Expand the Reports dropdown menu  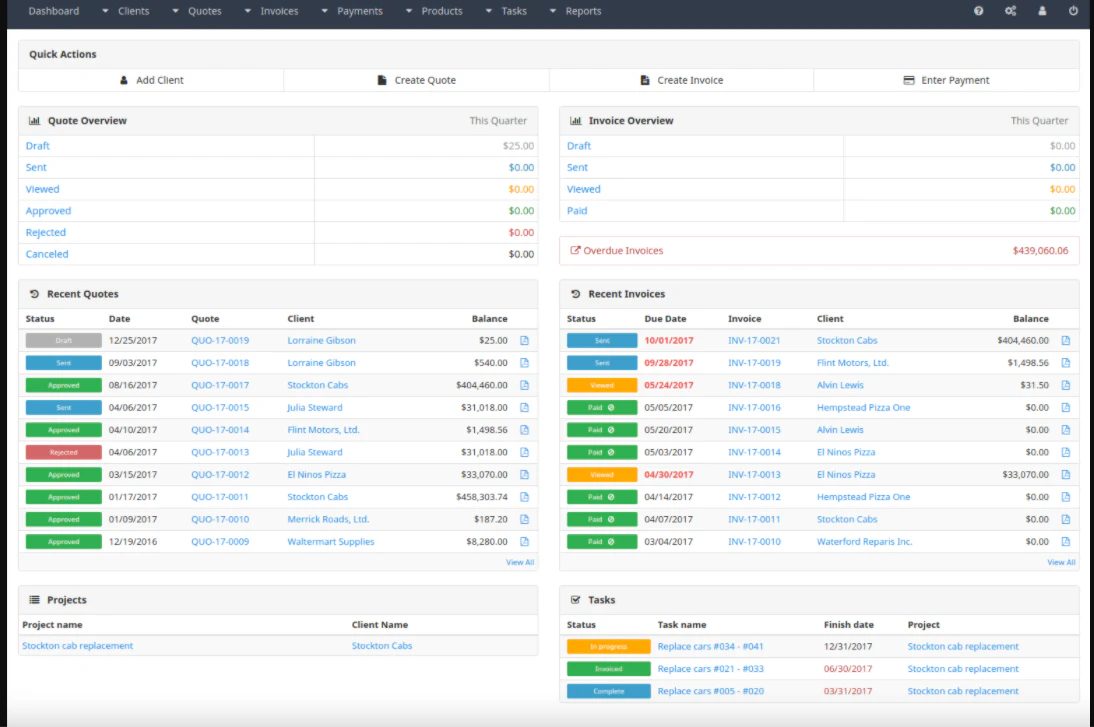[576, 11]
